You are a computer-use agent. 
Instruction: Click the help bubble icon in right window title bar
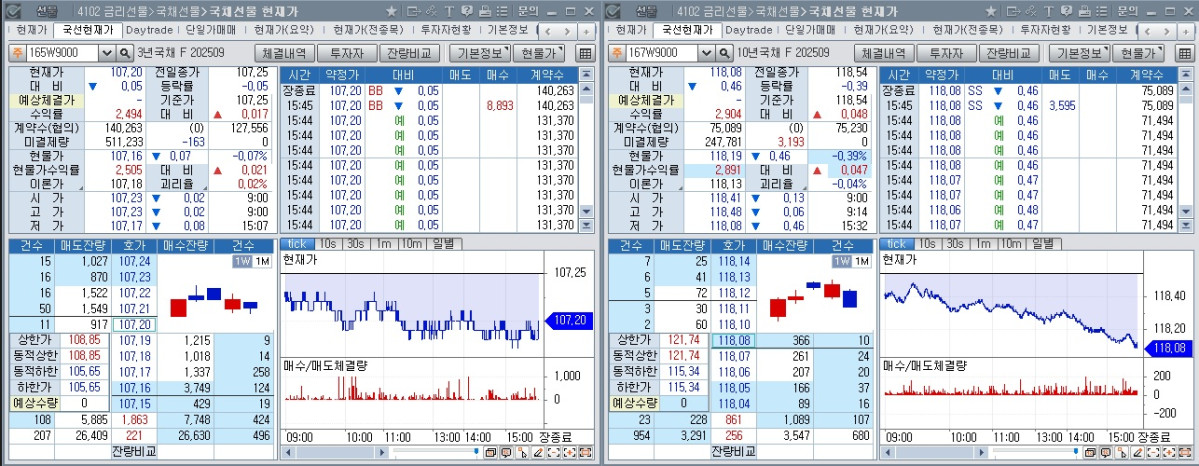pyautogui.click(x=1066, y=11)
